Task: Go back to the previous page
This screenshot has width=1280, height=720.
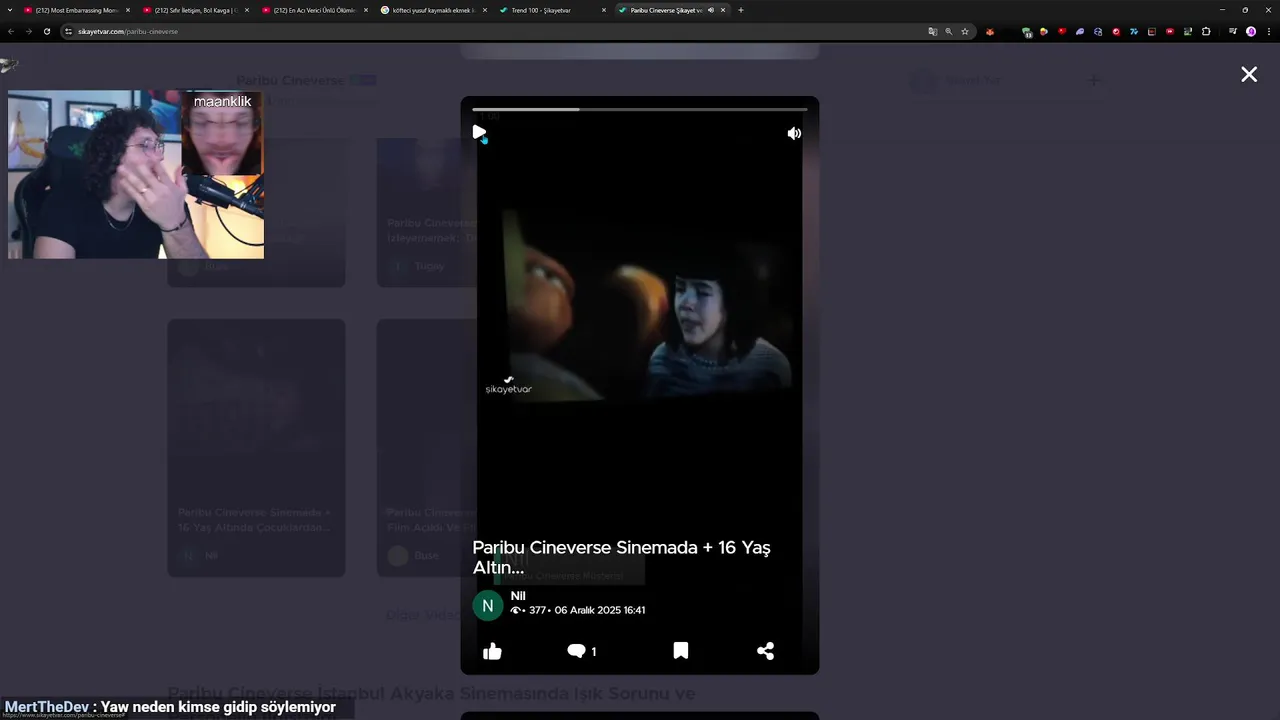Action: [x=11, y=31]
